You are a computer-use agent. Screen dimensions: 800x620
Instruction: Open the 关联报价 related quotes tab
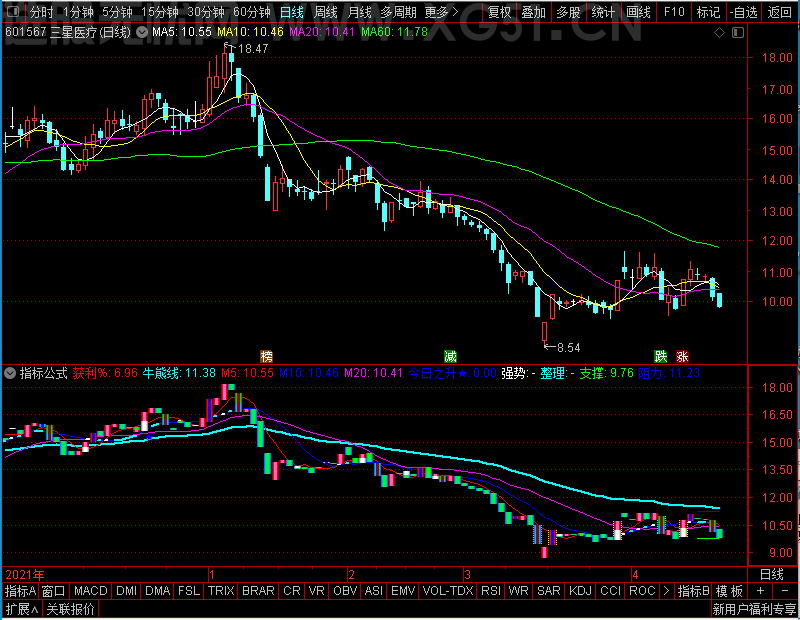tap(70, 609)
